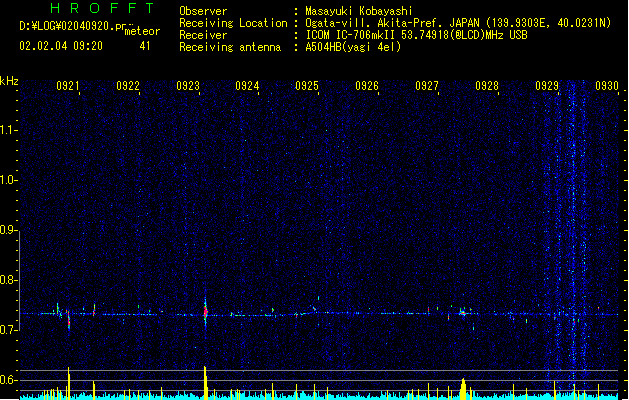Image resolution: width=629 pixels, height=400 pixels.
Task: Click the vertical noise band near 0929
Action: [x=573, y=237]
